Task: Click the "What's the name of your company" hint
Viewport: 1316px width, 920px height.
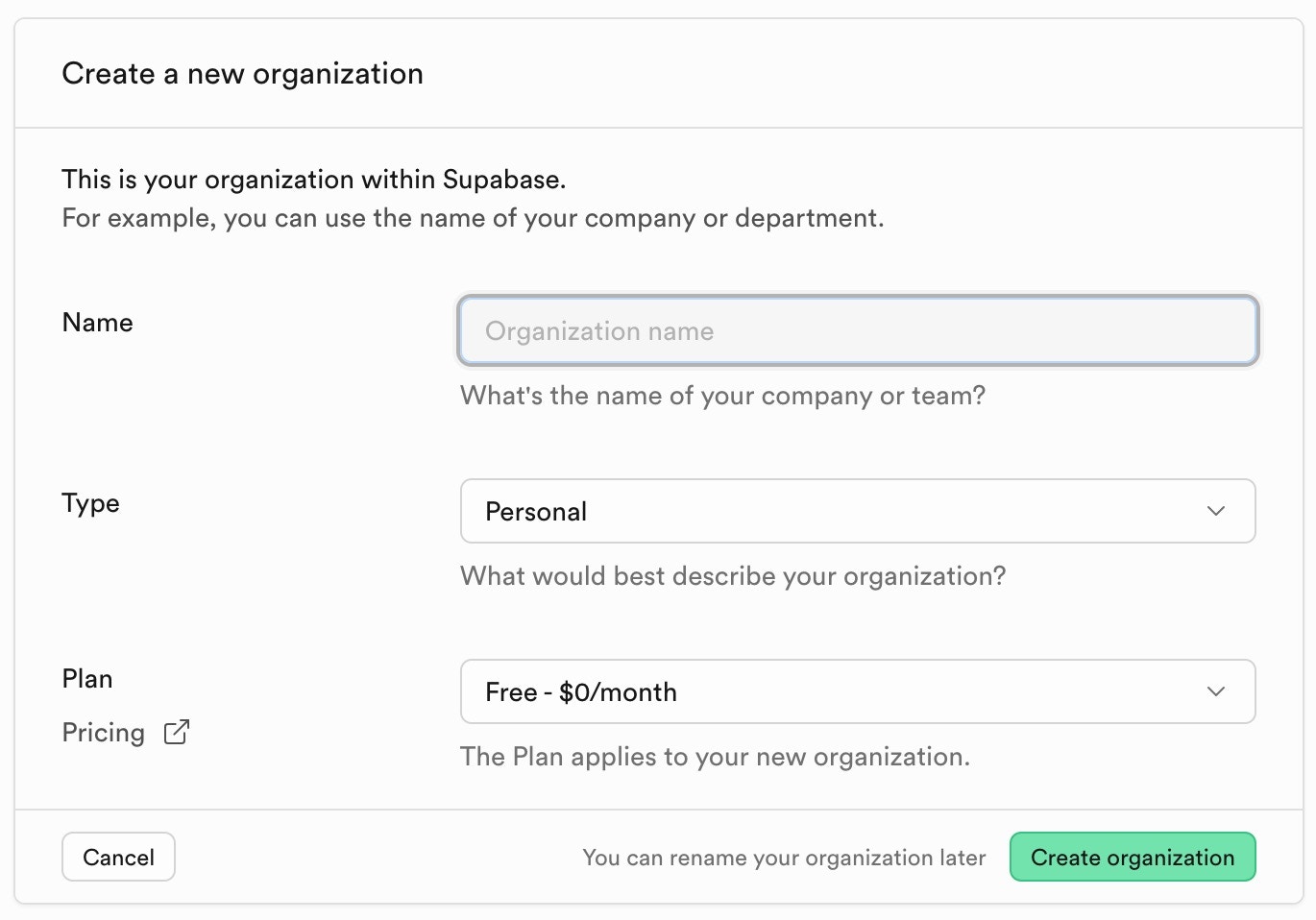Action: [x=722, y=396]
